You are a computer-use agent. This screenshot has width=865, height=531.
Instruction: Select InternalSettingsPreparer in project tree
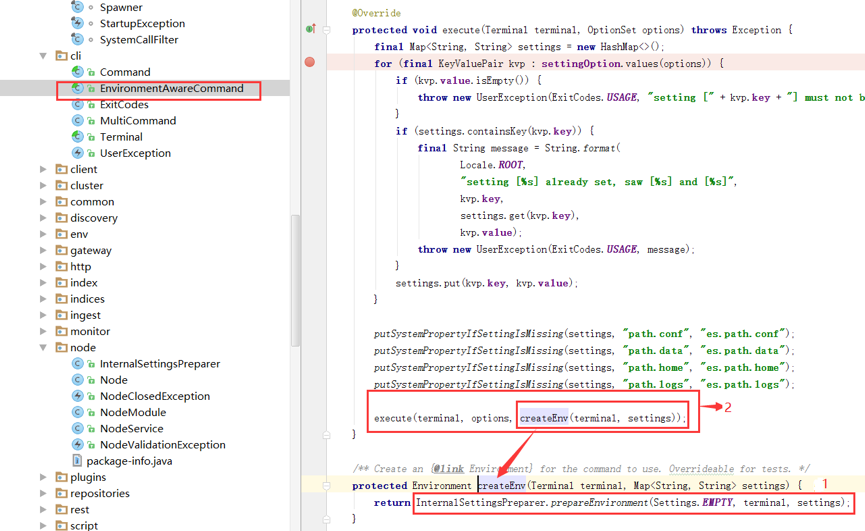[x=160, y=363]
